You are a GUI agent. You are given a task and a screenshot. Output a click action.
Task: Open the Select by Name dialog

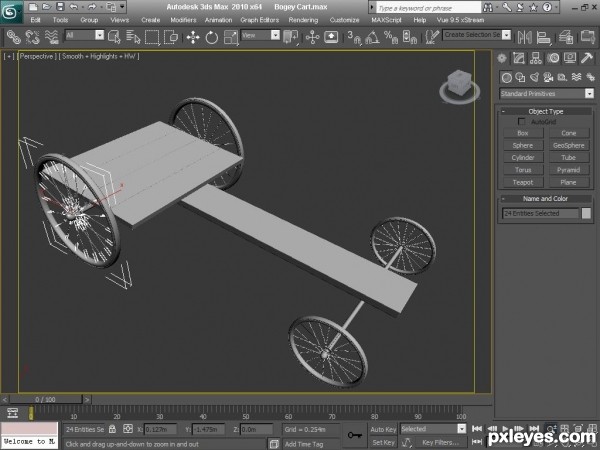point(133,37)
